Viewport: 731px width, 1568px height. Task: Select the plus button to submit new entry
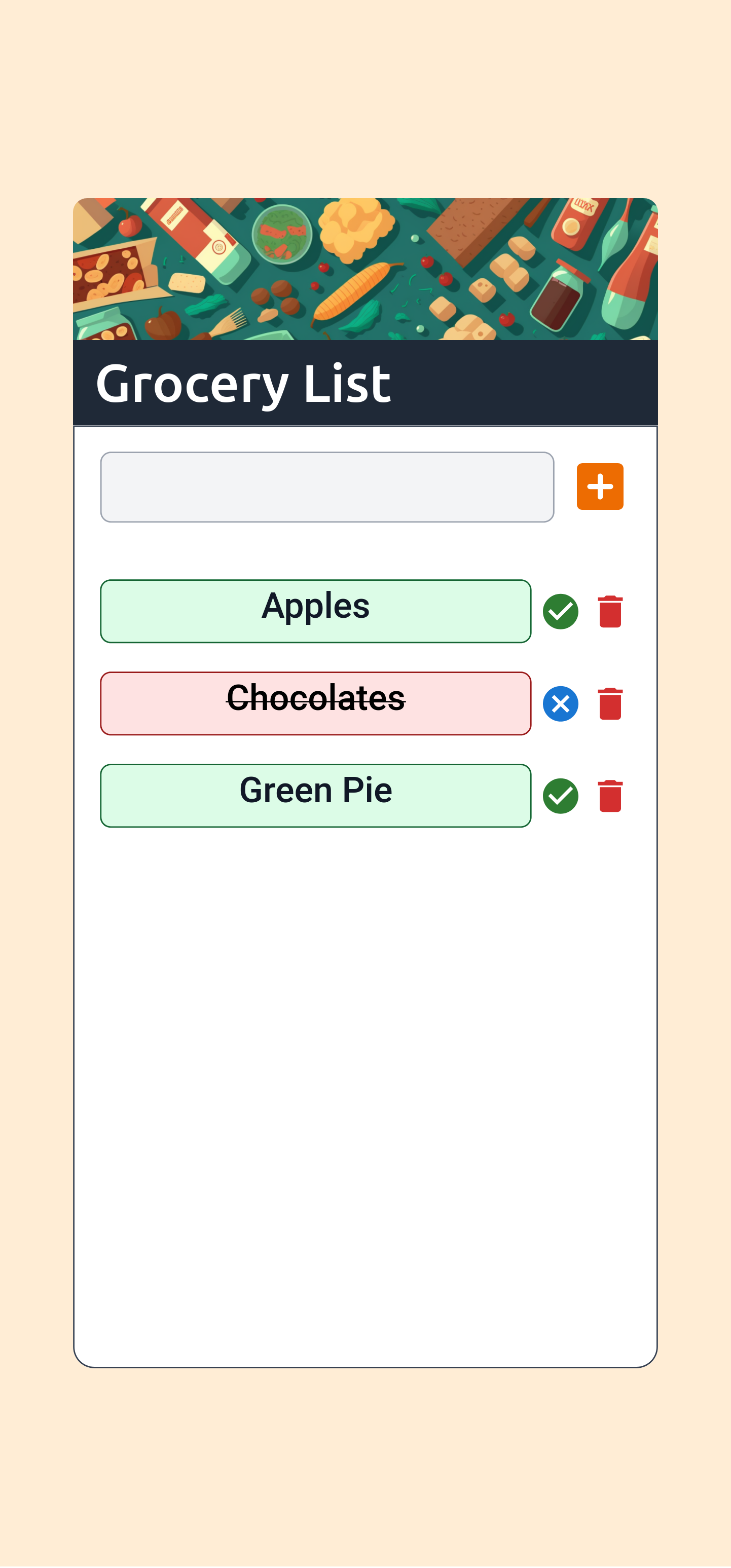tap(600, 487)
